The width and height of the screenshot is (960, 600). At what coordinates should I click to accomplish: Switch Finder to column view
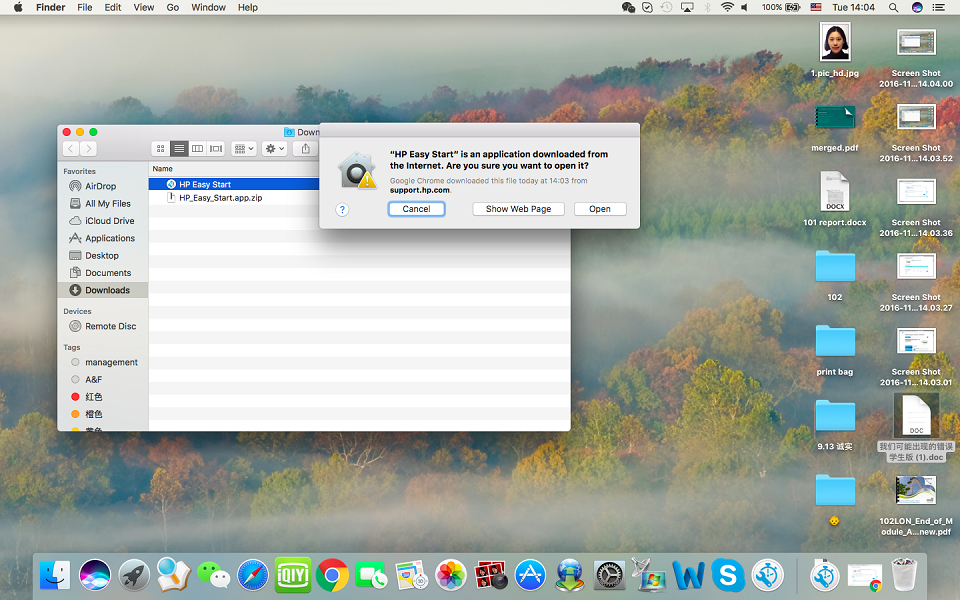click(x=197, y=149)
